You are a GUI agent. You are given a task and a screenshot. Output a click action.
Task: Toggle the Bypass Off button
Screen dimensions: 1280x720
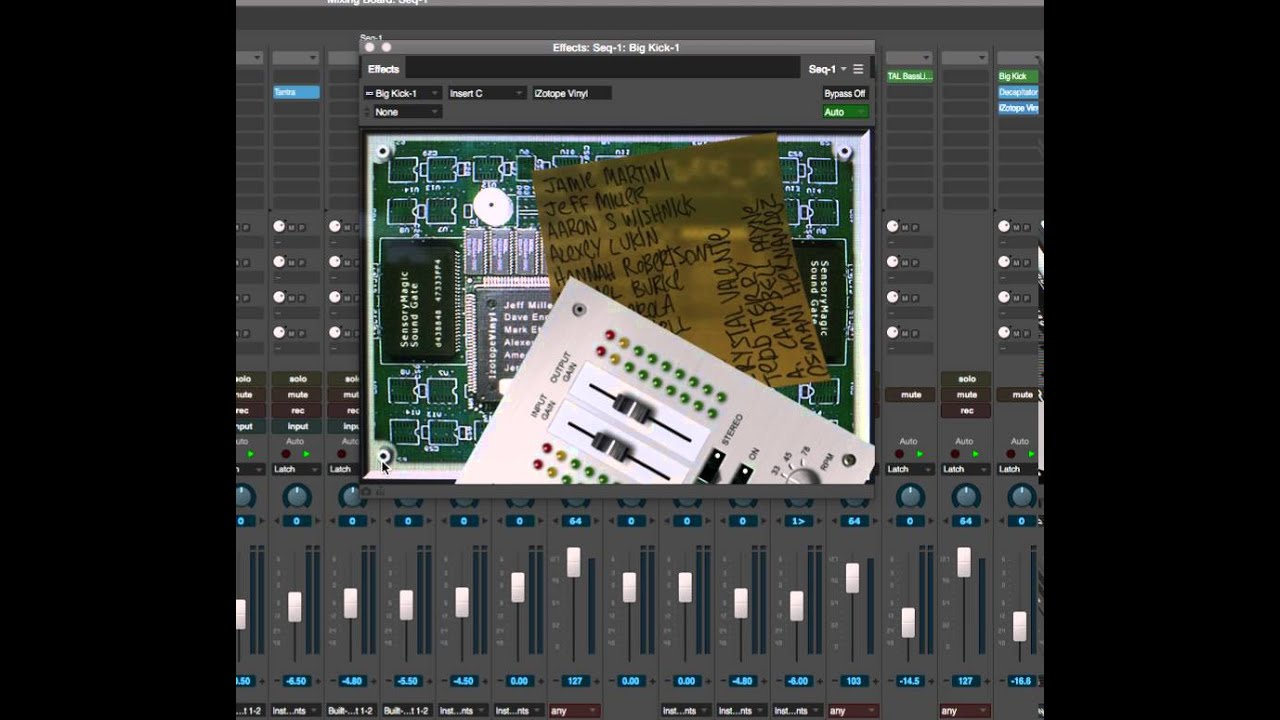point(844,93)
